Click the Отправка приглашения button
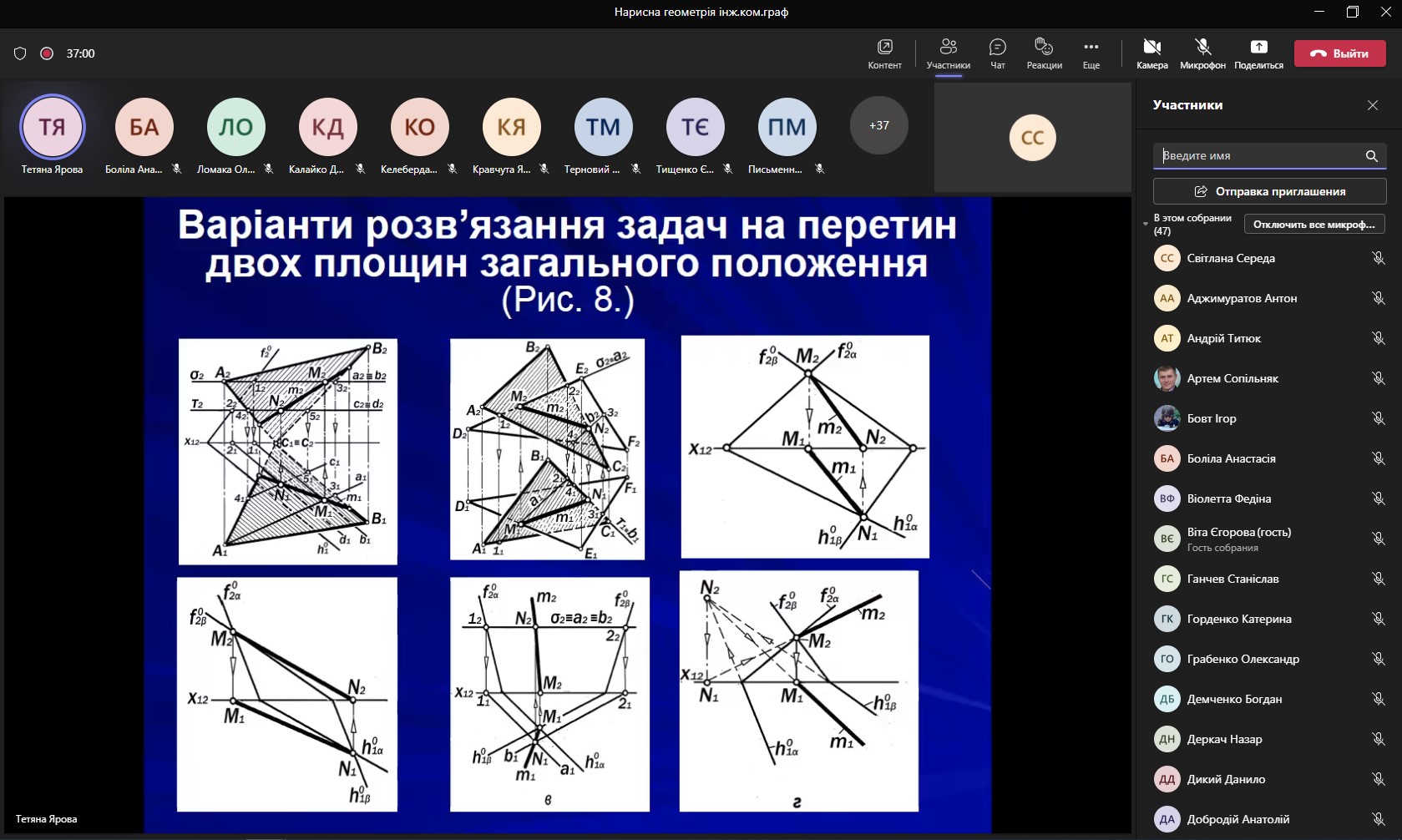The height and width of the screenshot is (840, 1402). click(1269, 191)
